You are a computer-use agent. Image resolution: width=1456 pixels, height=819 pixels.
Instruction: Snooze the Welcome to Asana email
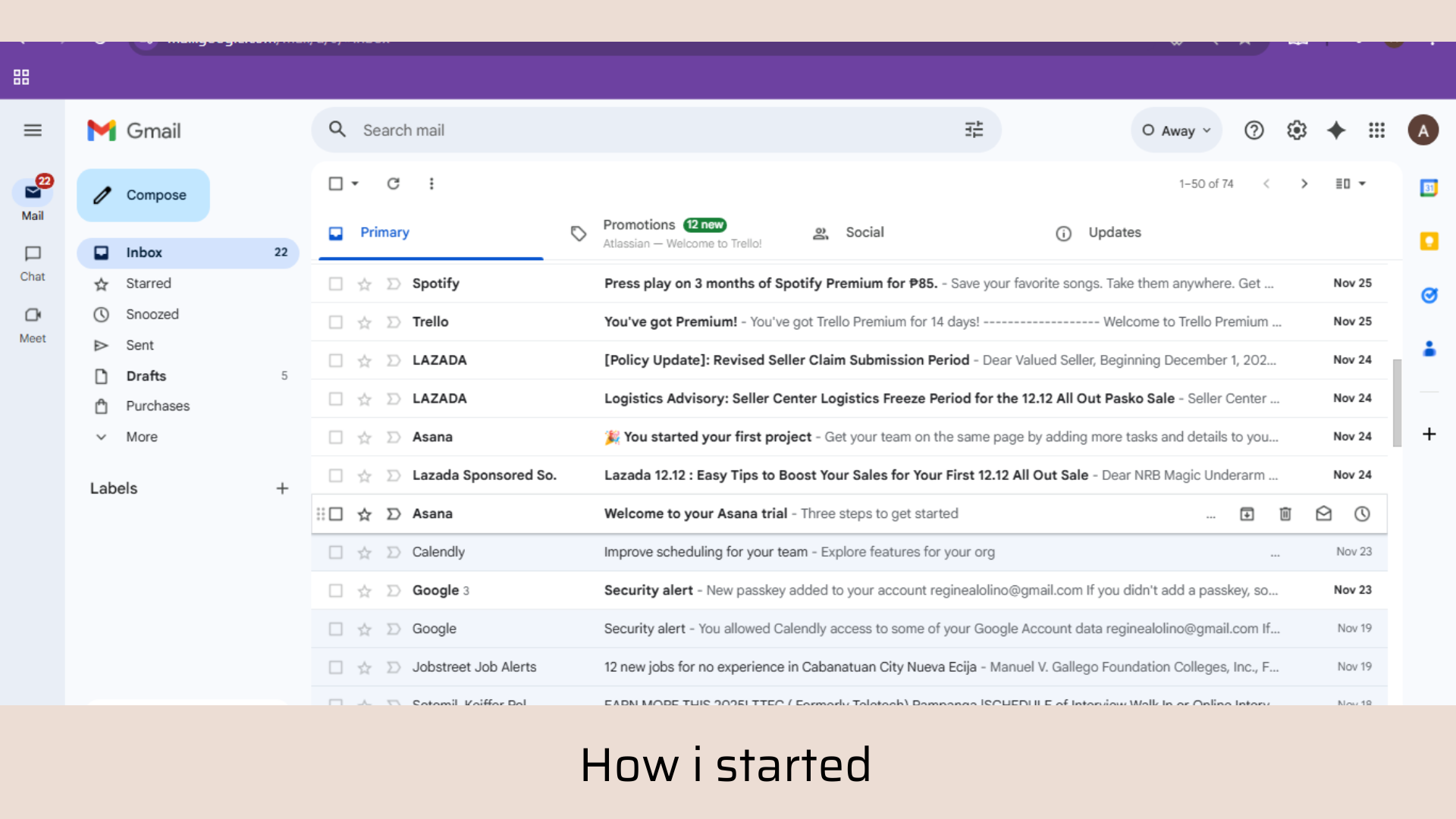1362,514
